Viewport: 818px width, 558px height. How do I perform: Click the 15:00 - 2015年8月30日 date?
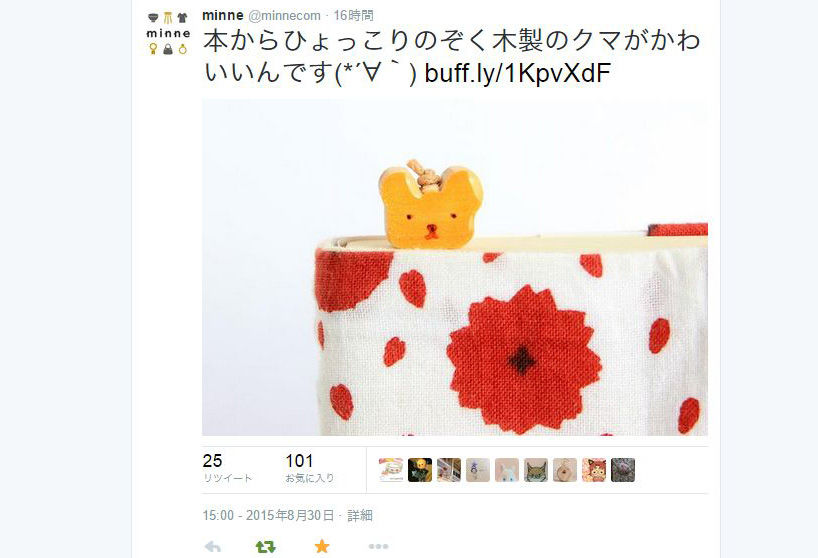(x=268, y=515)
